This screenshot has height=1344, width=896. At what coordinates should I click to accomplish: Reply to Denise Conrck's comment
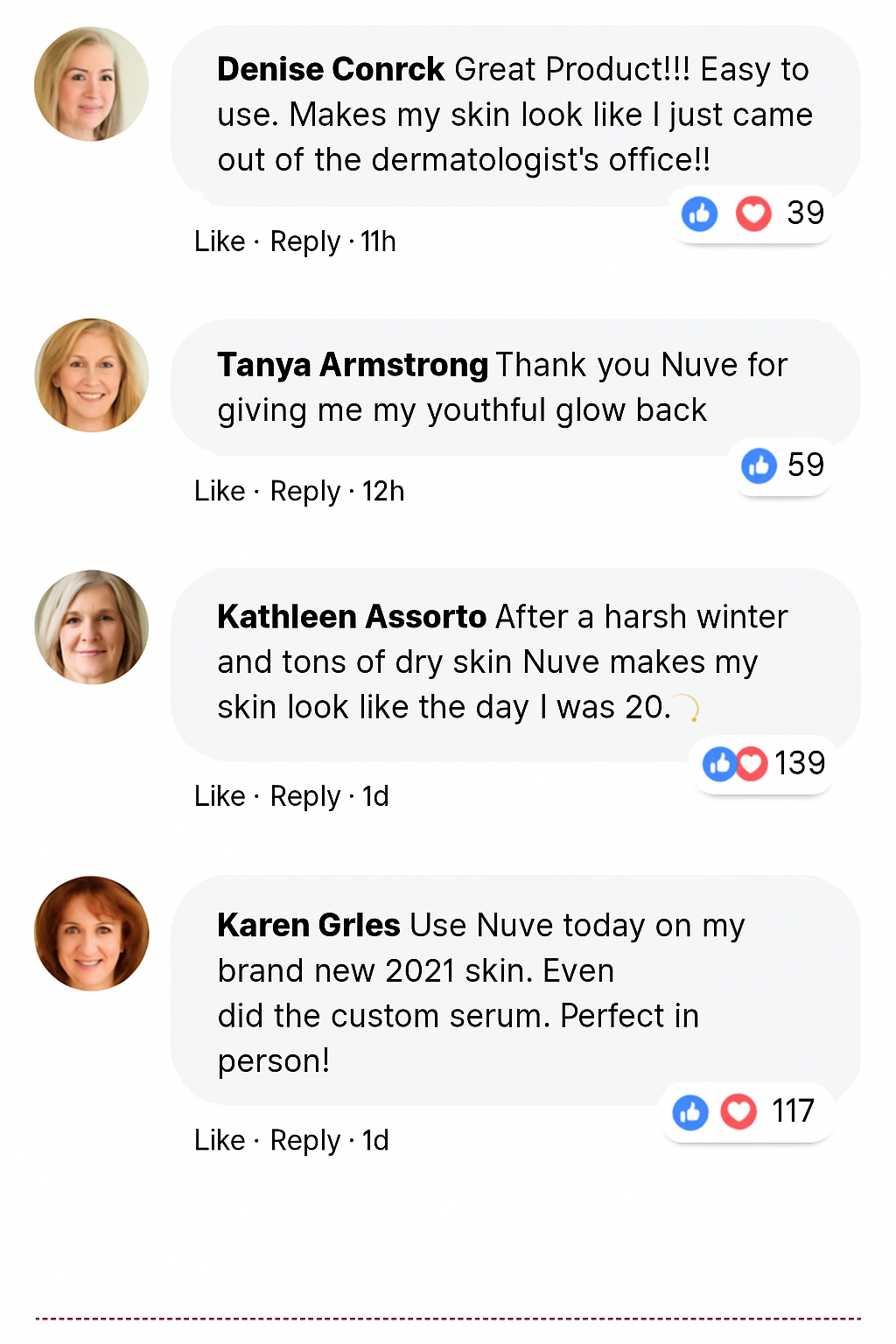coord(304,241)
